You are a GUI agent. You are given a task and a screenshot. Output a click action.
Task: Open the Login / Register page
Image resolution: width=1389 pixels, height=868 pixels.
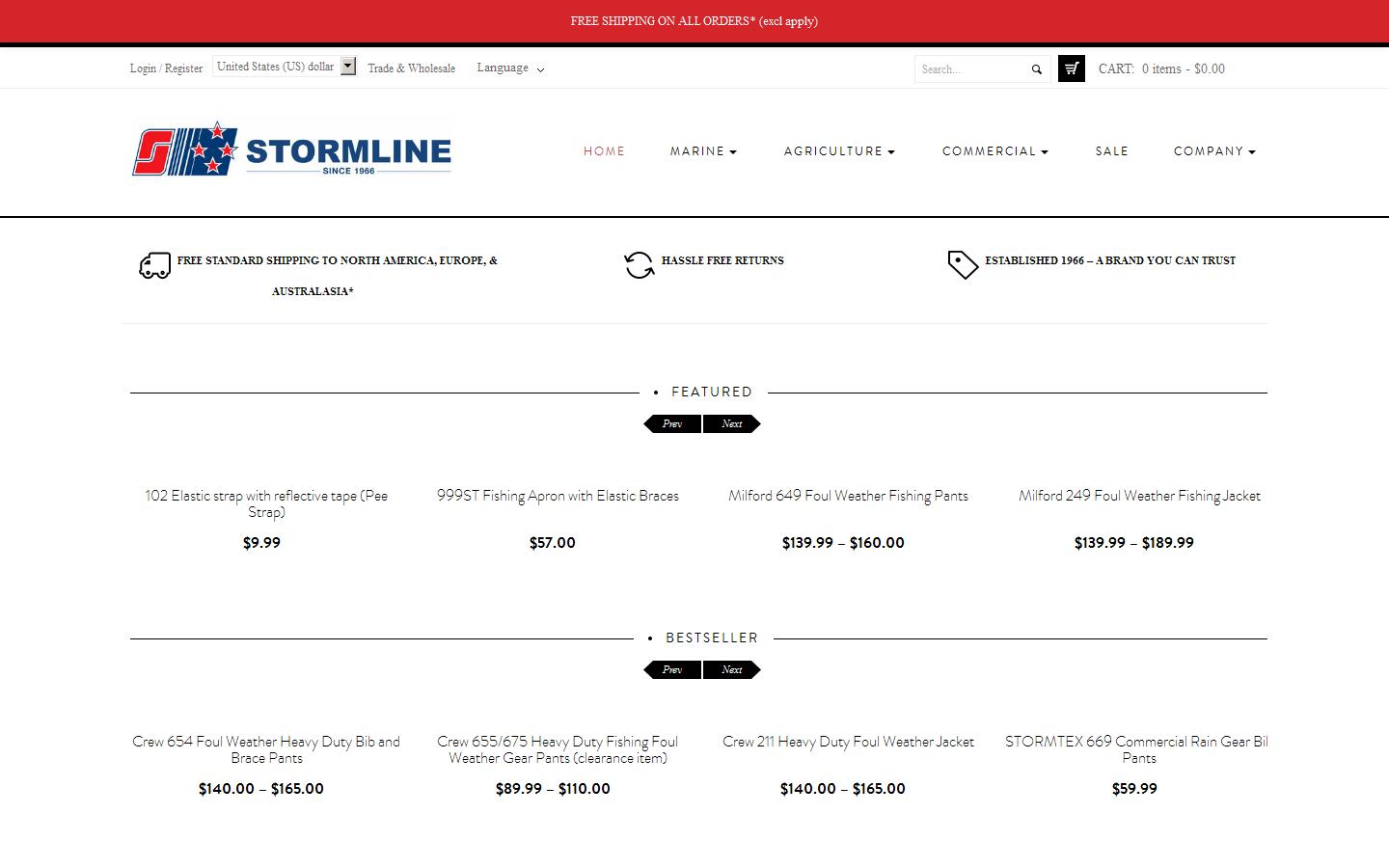coord(166,68)
